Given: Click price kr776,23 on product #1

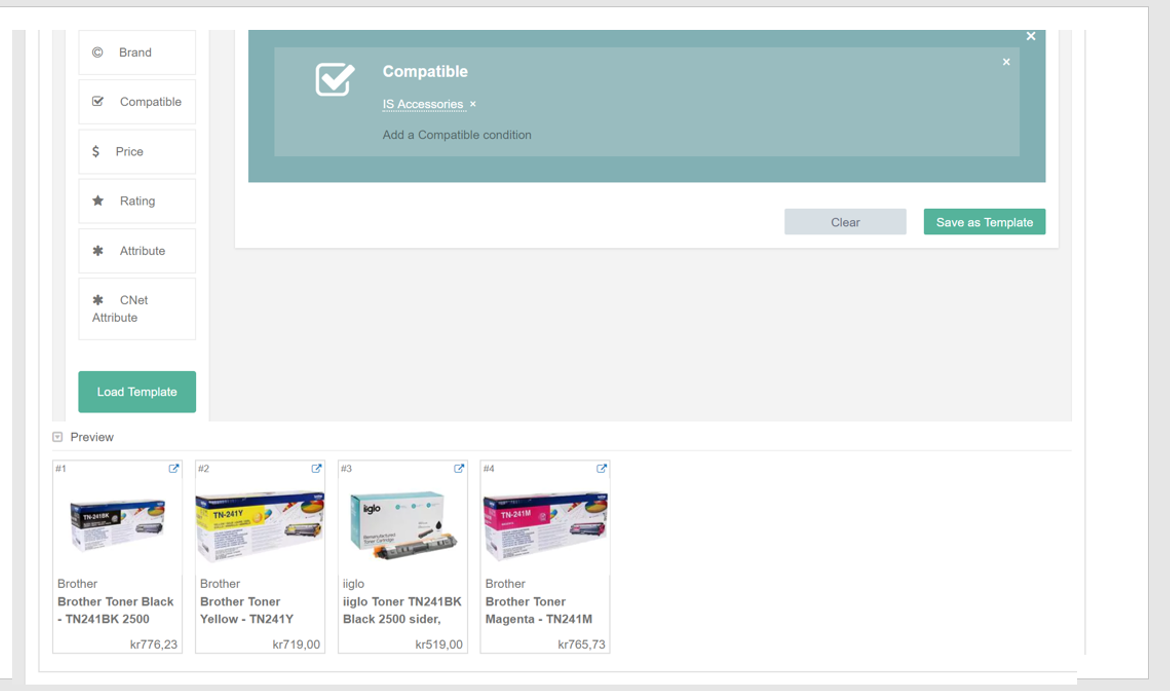Looking at the screenshot, I should [154, 644].
